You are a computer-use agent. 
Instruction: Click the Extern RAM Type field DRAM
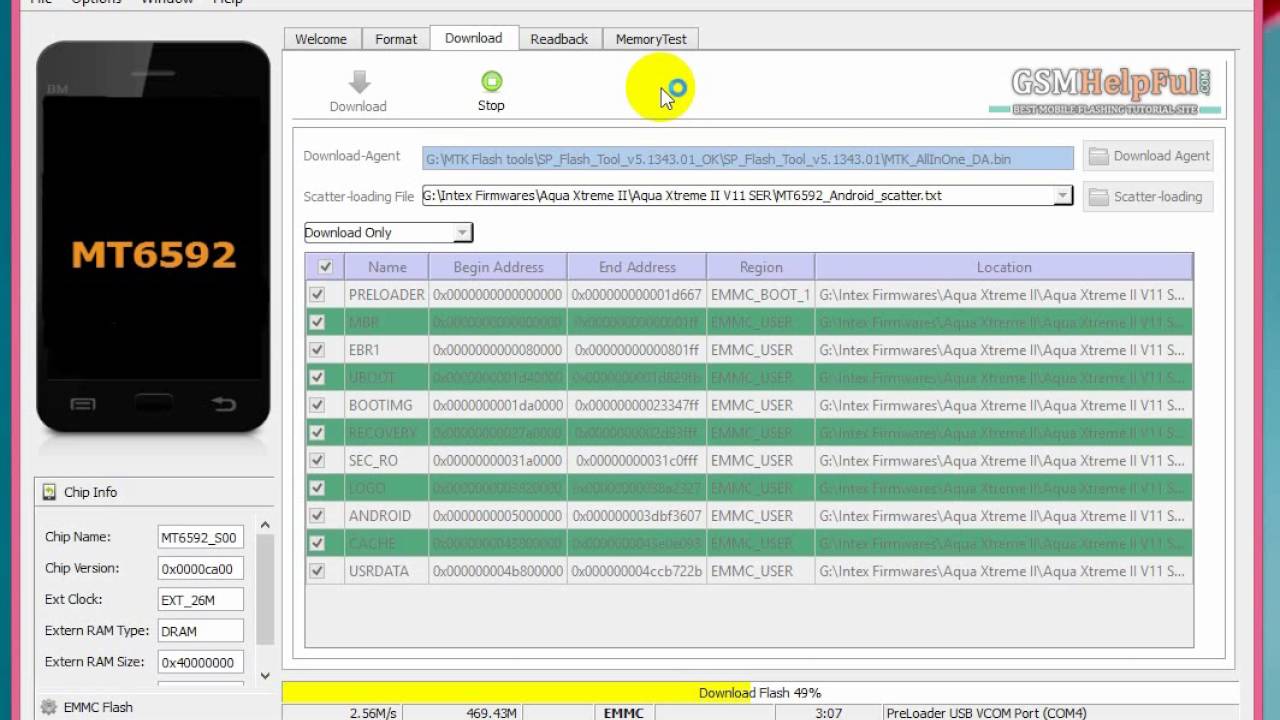click(200, 631)
